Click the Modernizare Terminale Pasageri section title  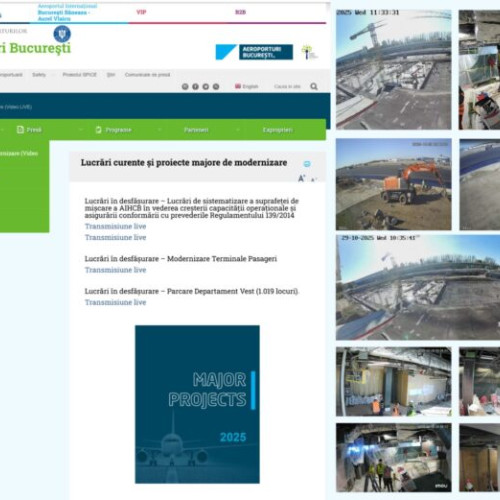pos(181,259)
